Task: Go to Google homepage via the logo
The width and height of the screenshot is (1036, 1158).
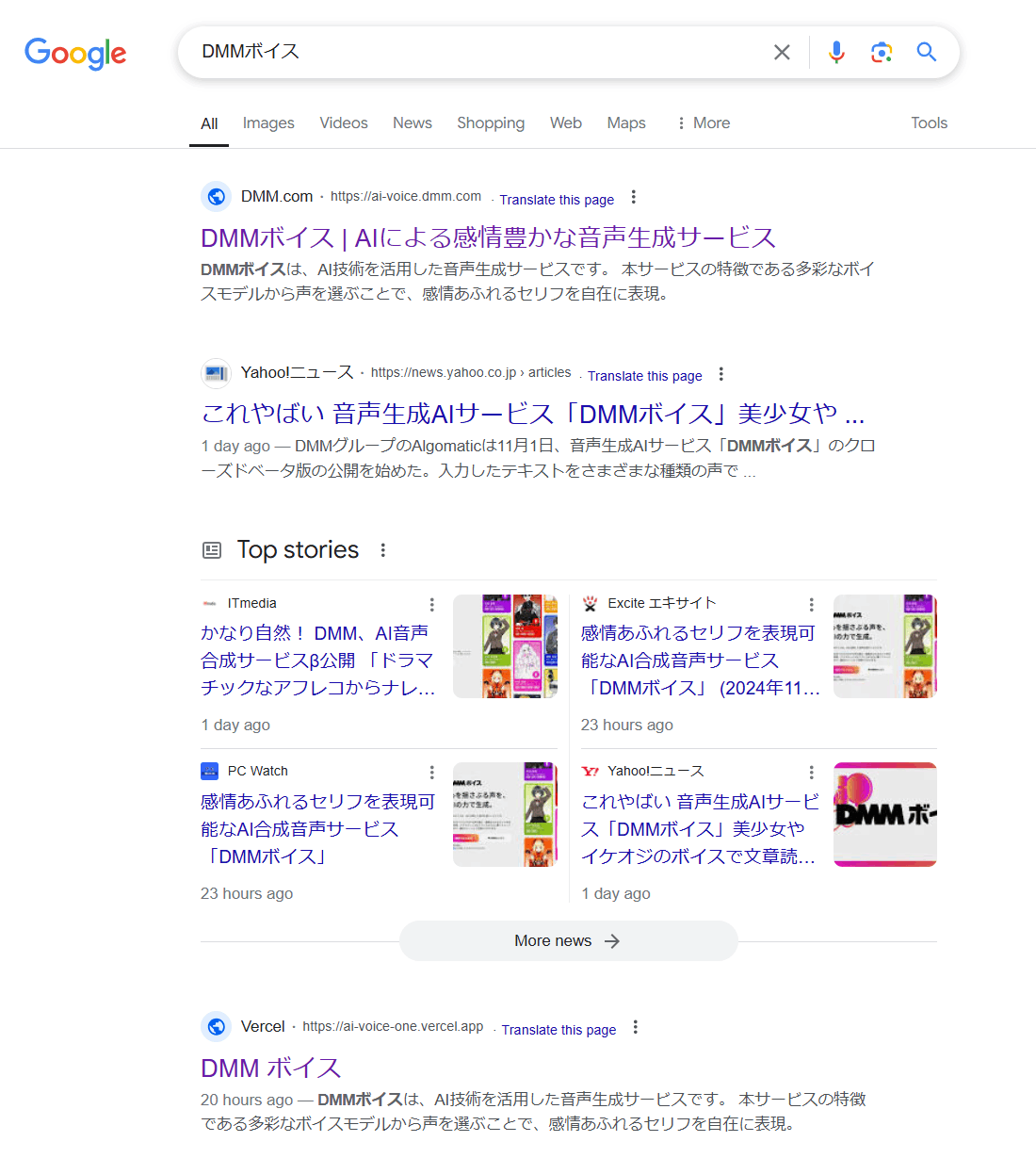Action: tap(75, 54)
